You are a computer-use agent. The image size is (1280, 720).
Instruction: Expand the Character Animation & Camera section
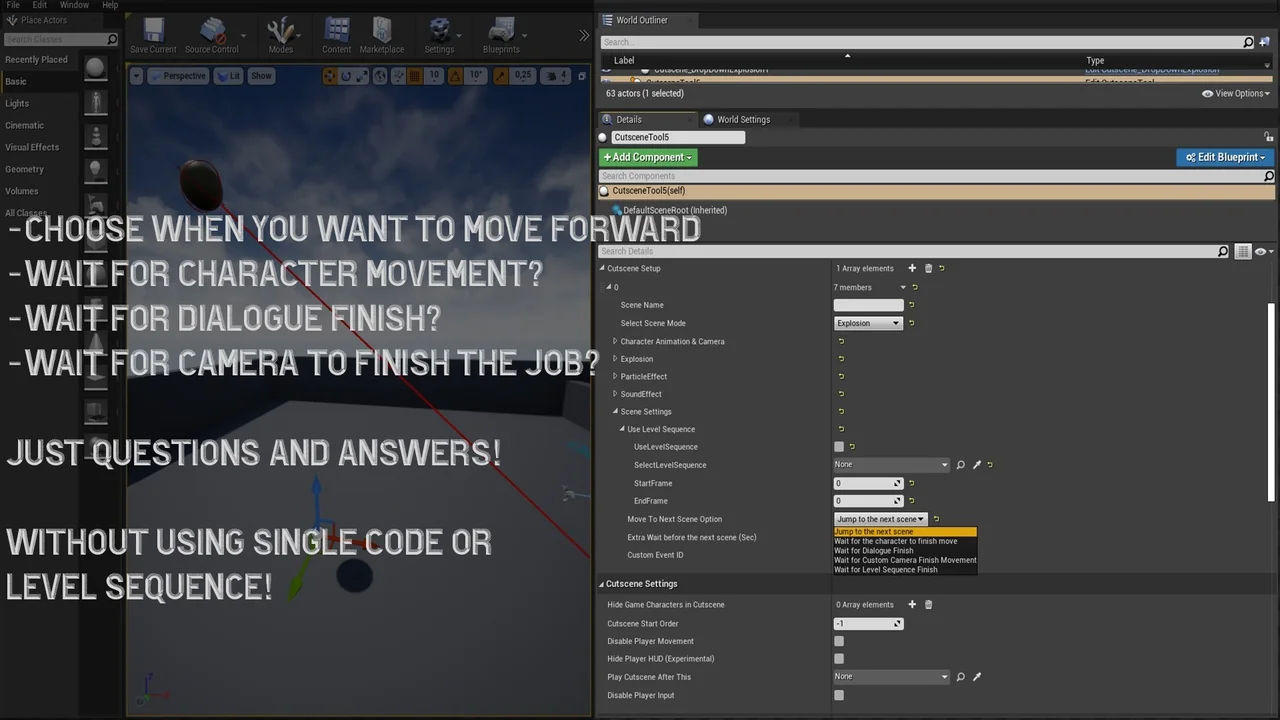pos(615,342)
